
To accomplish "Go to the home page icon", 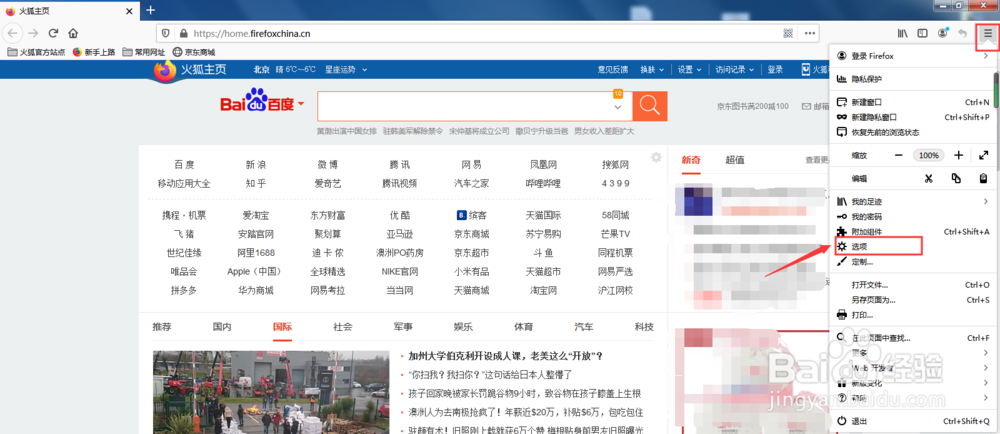I will click(73, 33).
